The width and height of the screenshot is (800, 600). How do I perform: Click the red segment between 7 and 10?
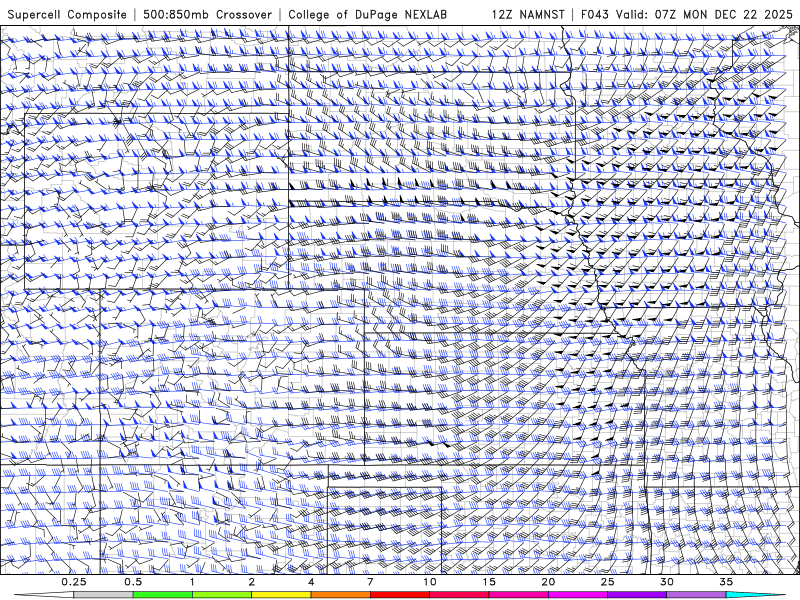click(x=399, y=595)
